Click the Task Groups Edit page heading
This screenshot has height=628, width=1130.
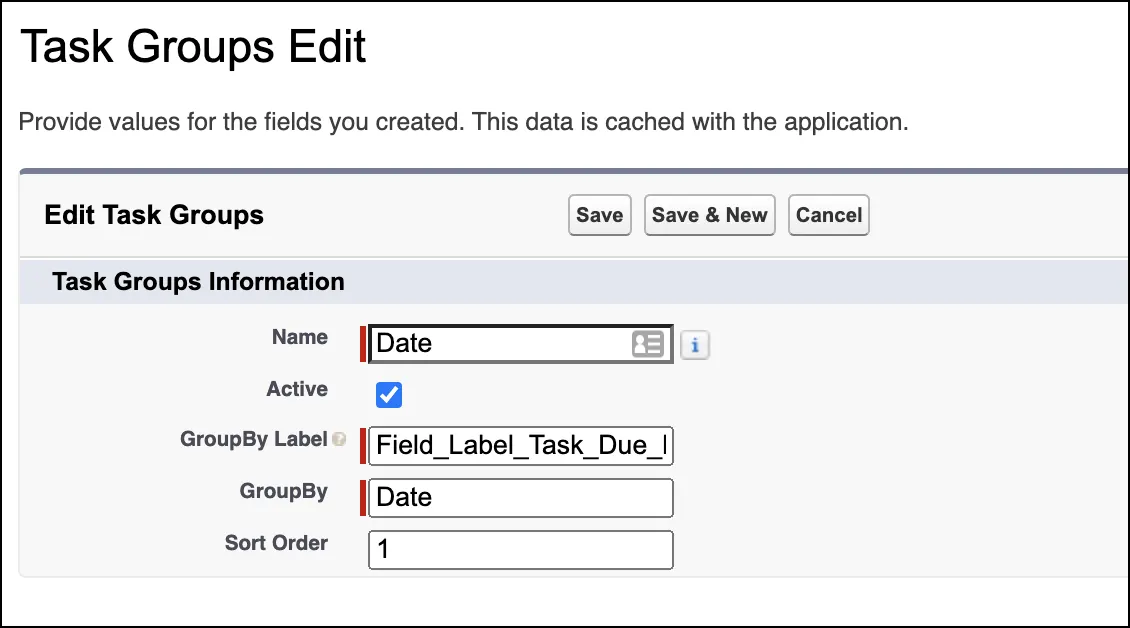point(193,47)
